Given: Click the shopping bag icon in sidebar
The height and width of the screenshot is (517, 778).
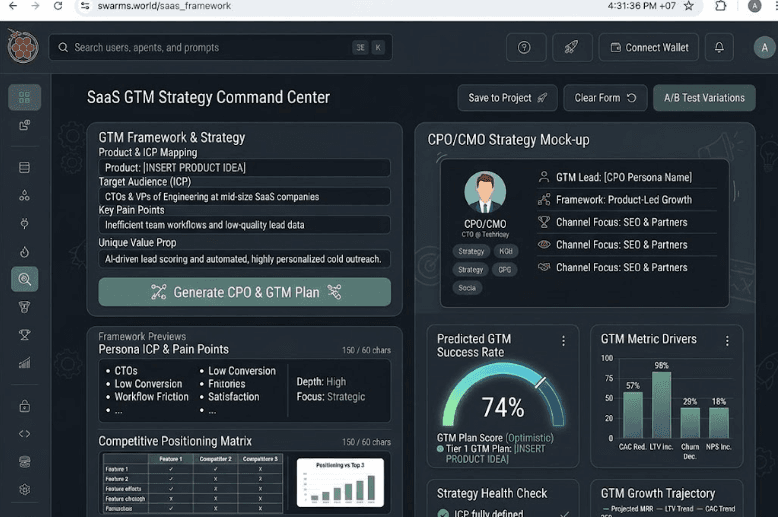Looking at the screenshot, I should (x=24, y=406).
